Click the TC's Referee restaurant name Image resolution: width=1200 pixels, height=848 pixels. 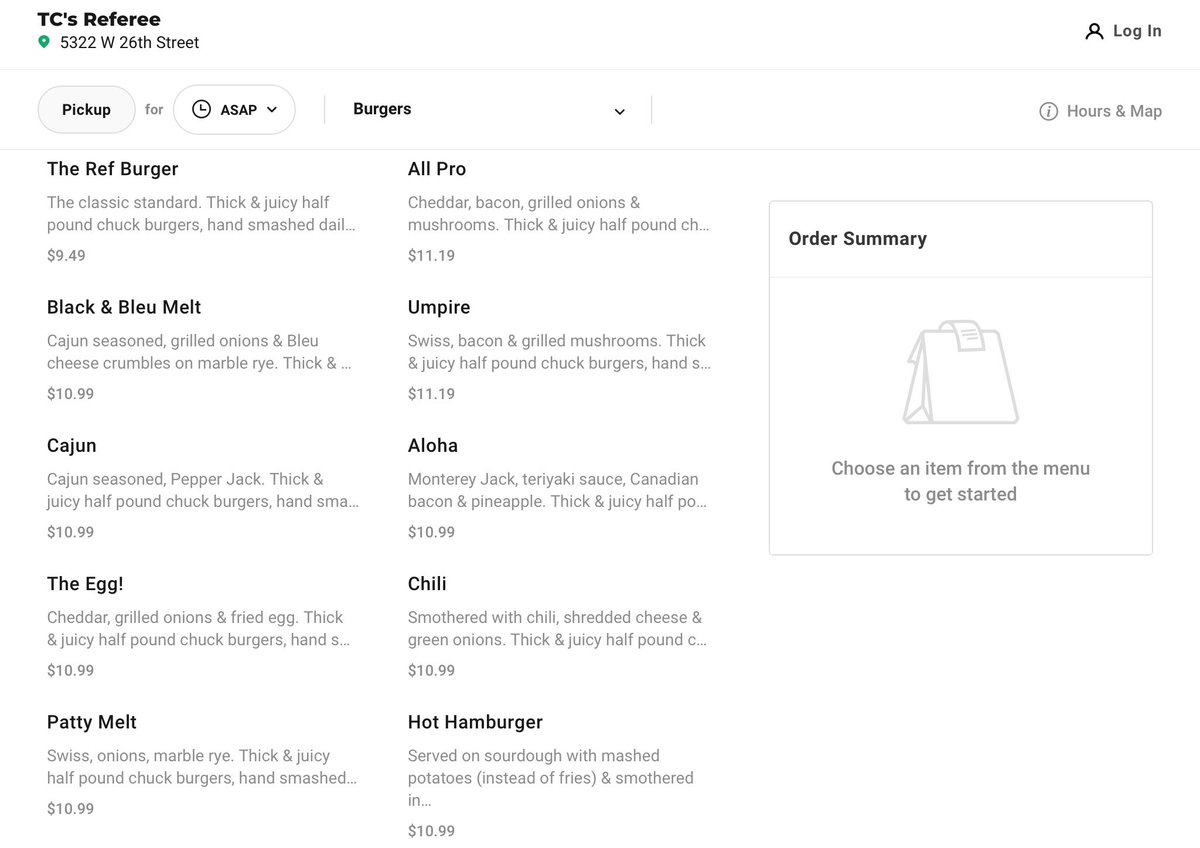click(99, 19)
